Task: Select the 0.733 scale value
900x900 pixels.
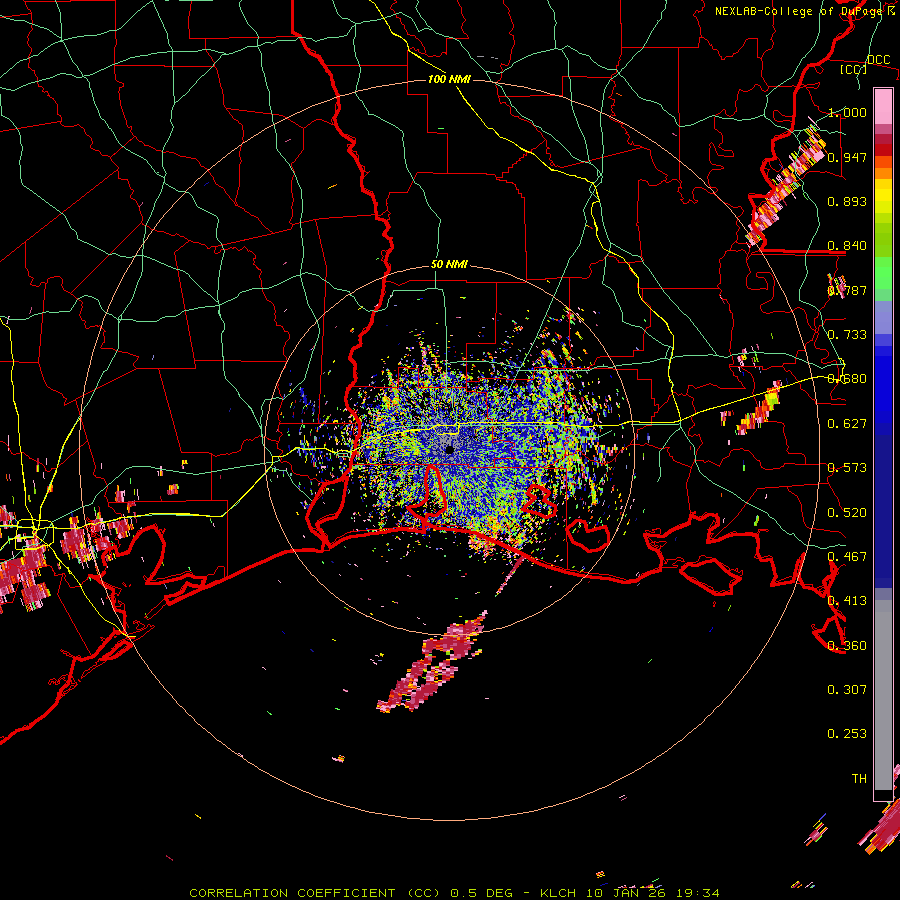Action: click(847, 335)
